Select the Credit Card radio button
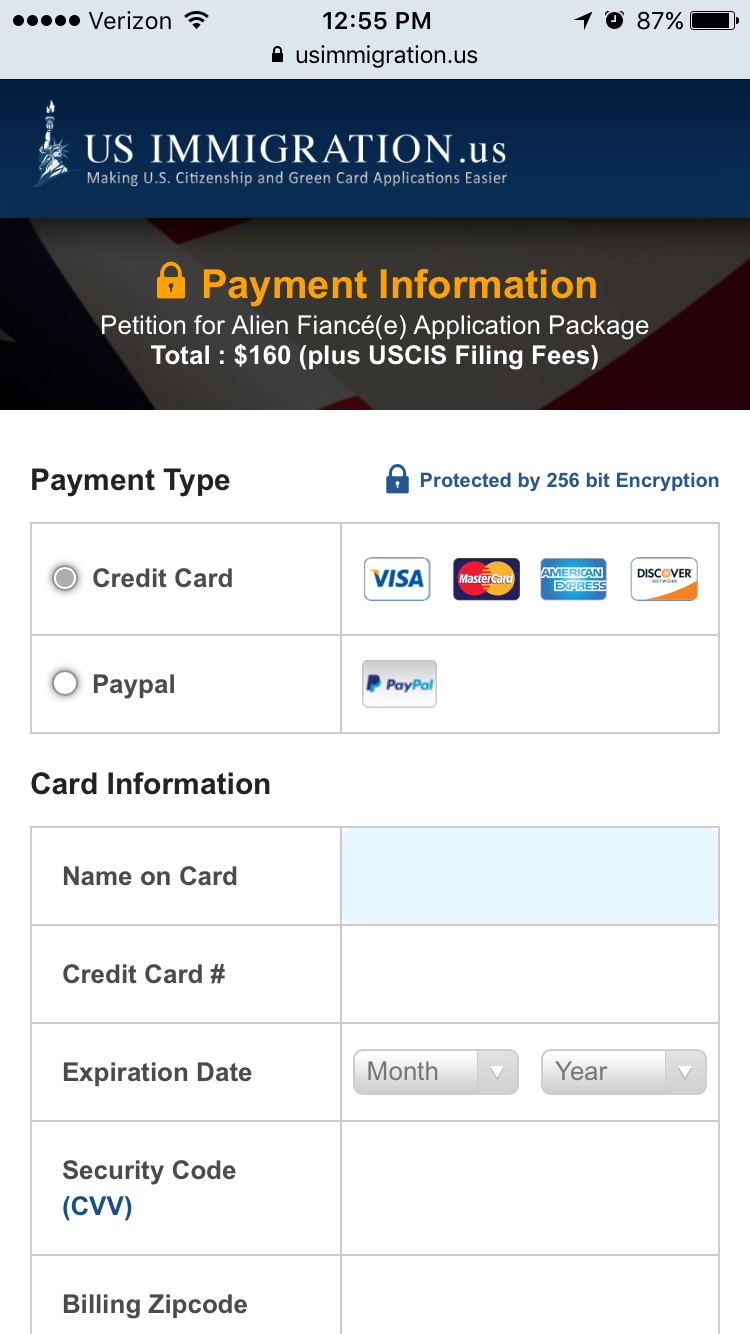750x1334 pixels. 65,578
